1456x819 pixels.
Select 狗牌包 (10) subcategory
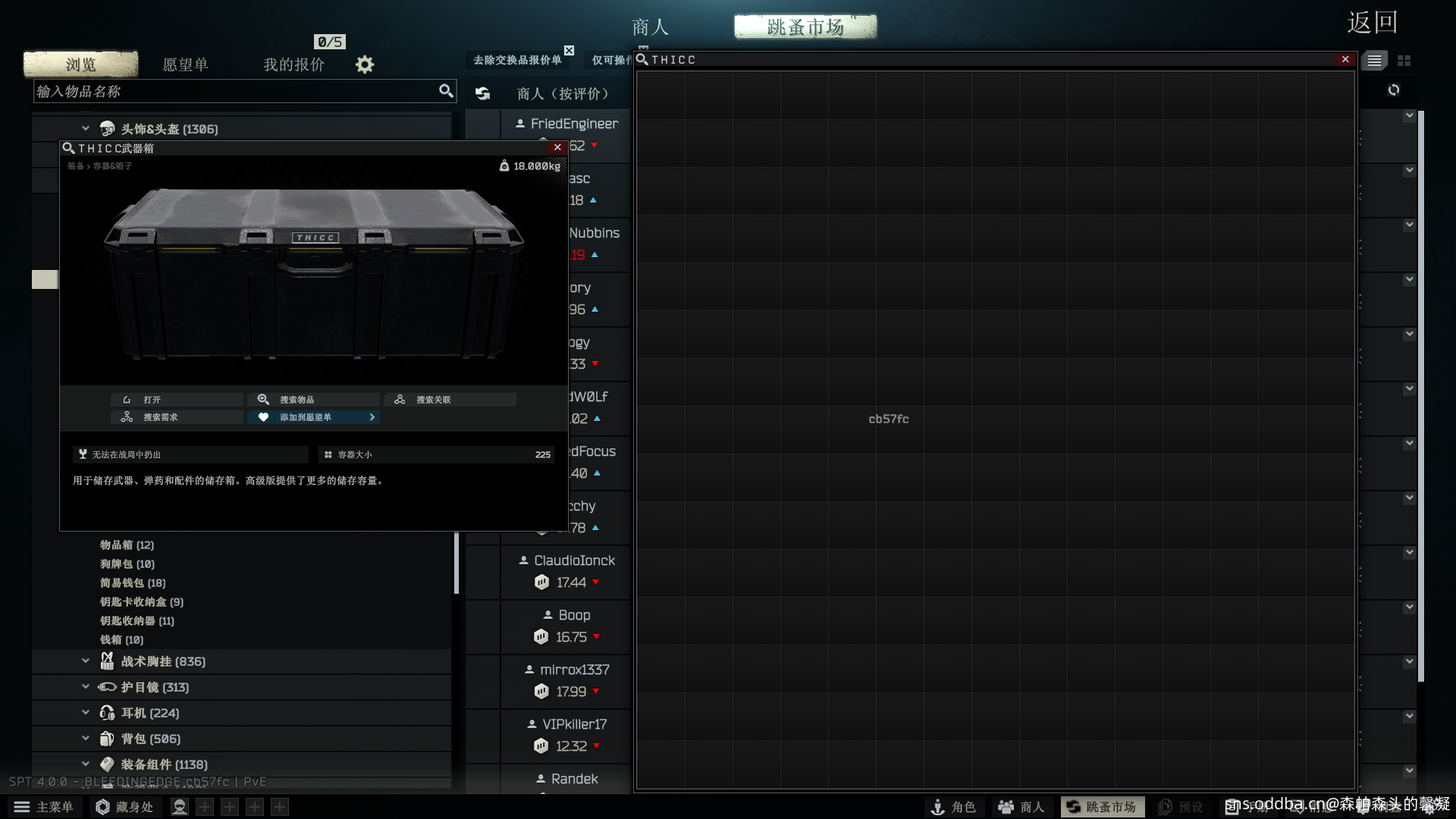pyautogui.click(x=127, y=563)
